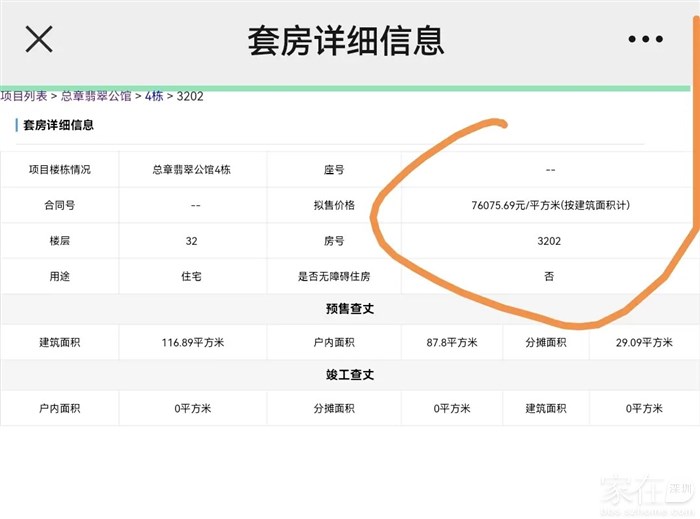Viewport: 700px width, 519px height.
Task: Select the 29.09平方米 shared area value
Action: 644,343
